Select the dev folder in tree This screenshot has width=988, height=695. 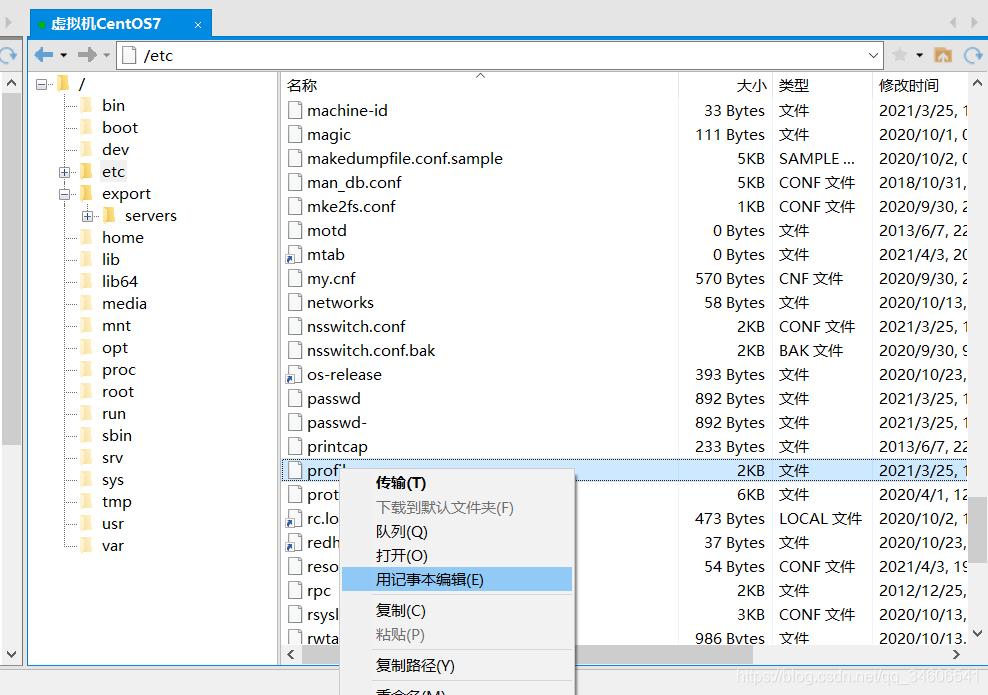115,149
